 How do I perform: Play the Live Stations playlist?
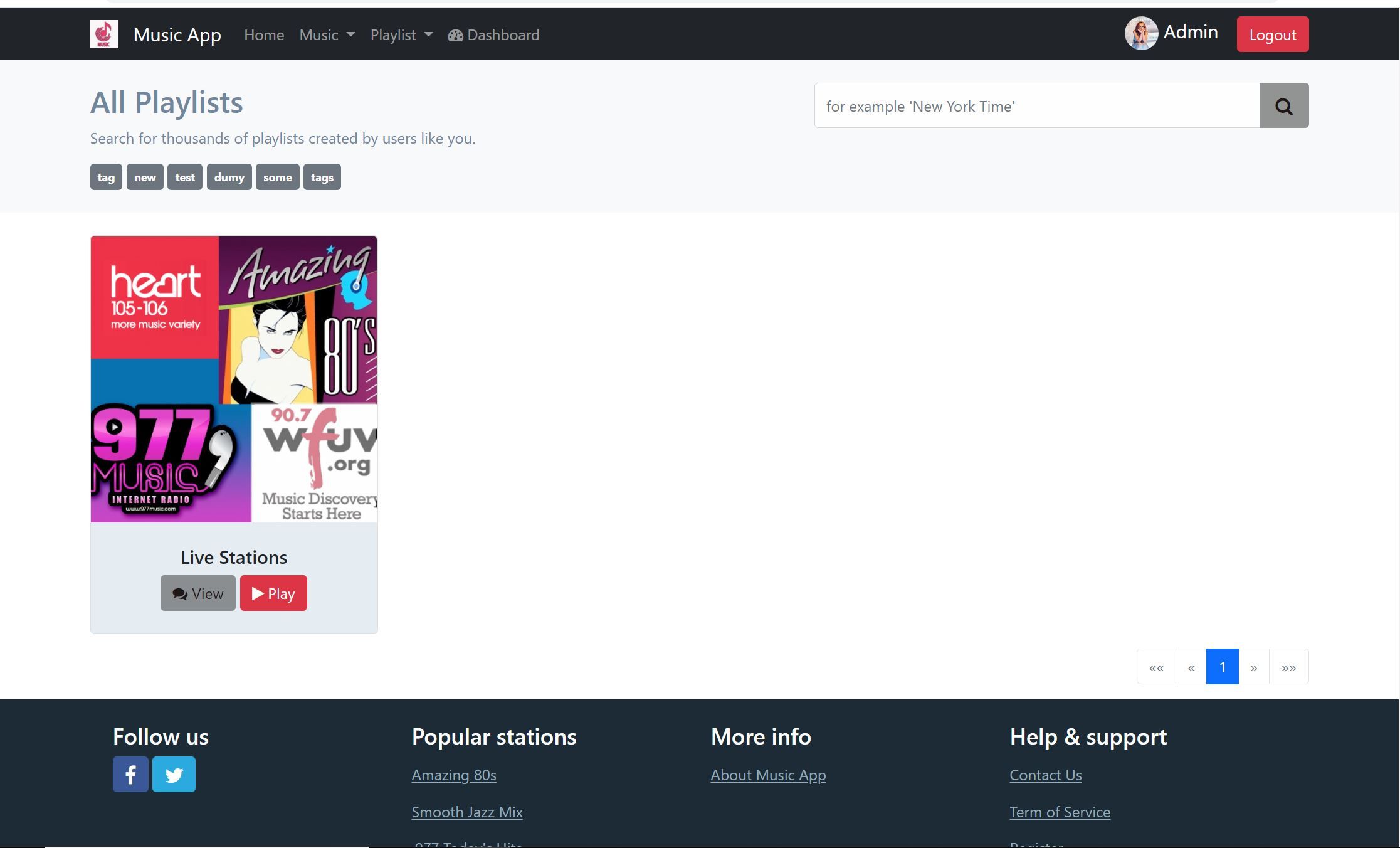coord(273,593)
